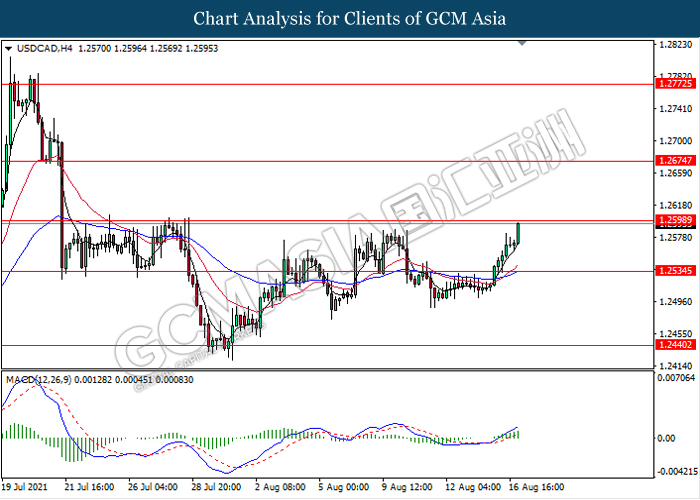
Task: Click the 1.28230 top price scale value
Action: pos(676,45)
